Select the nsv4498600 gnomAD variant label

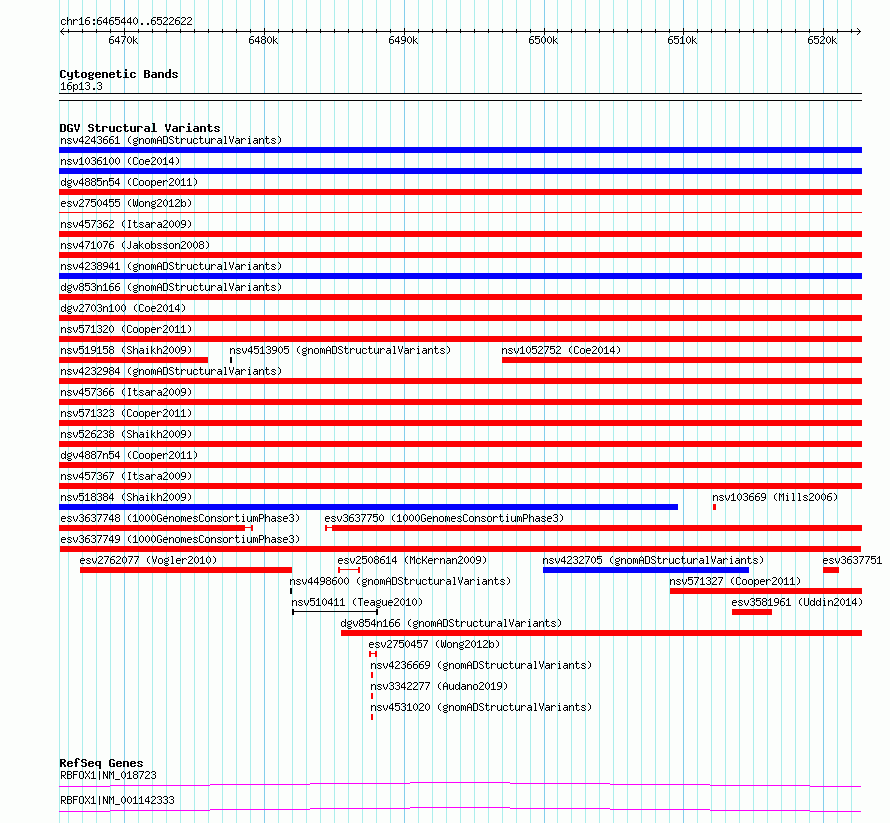pos(400,581)
